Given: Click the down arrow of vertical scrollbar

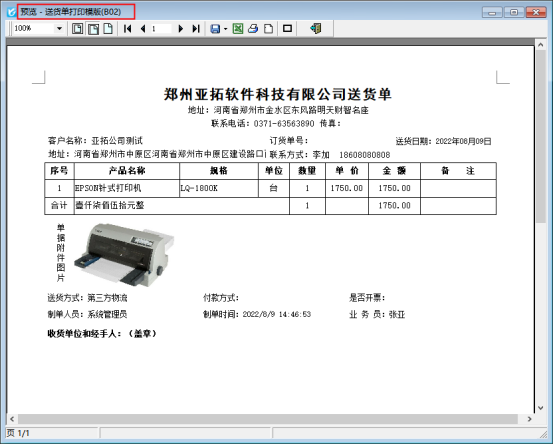Looking at the screenshot, I should point(541,408).
